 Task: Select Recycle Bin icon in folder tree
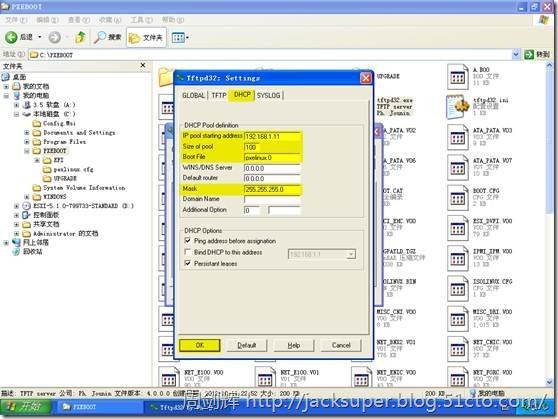click(x=16, y=252)
